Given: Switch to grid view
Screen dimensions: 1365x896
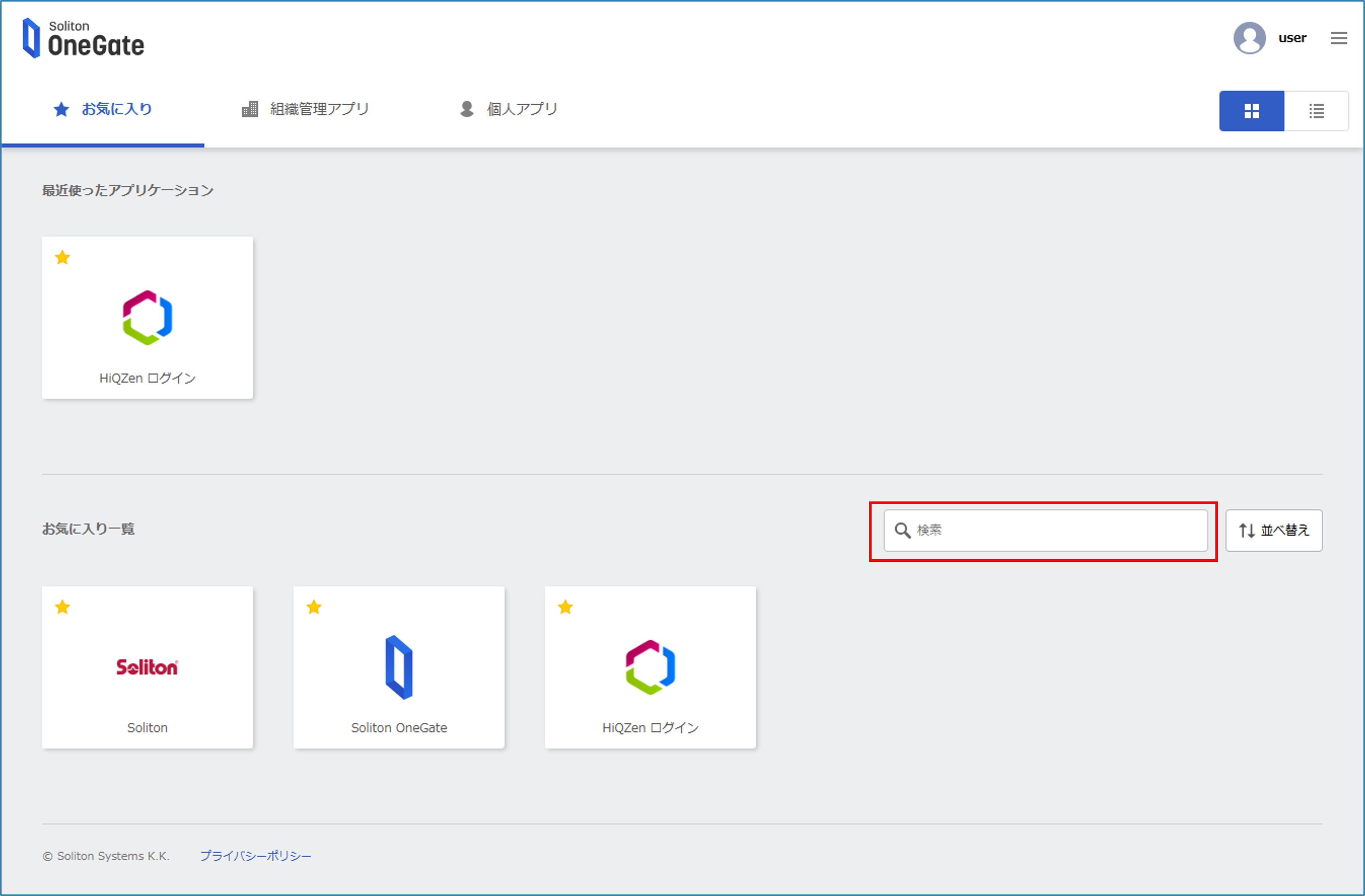Looking at the screenshot, I should tap(1251, 111).
